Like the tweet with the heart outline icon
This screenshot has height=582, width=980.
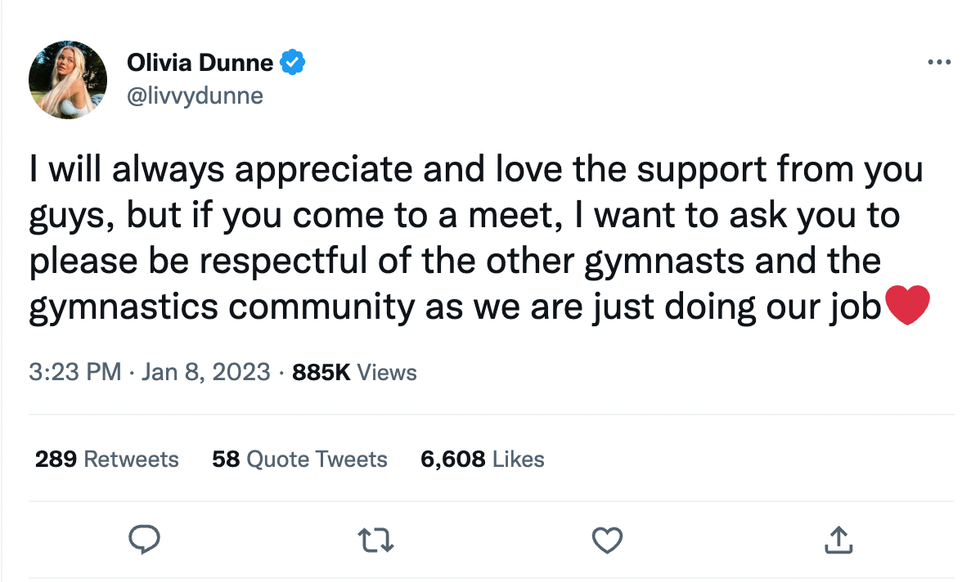[607, 541]
